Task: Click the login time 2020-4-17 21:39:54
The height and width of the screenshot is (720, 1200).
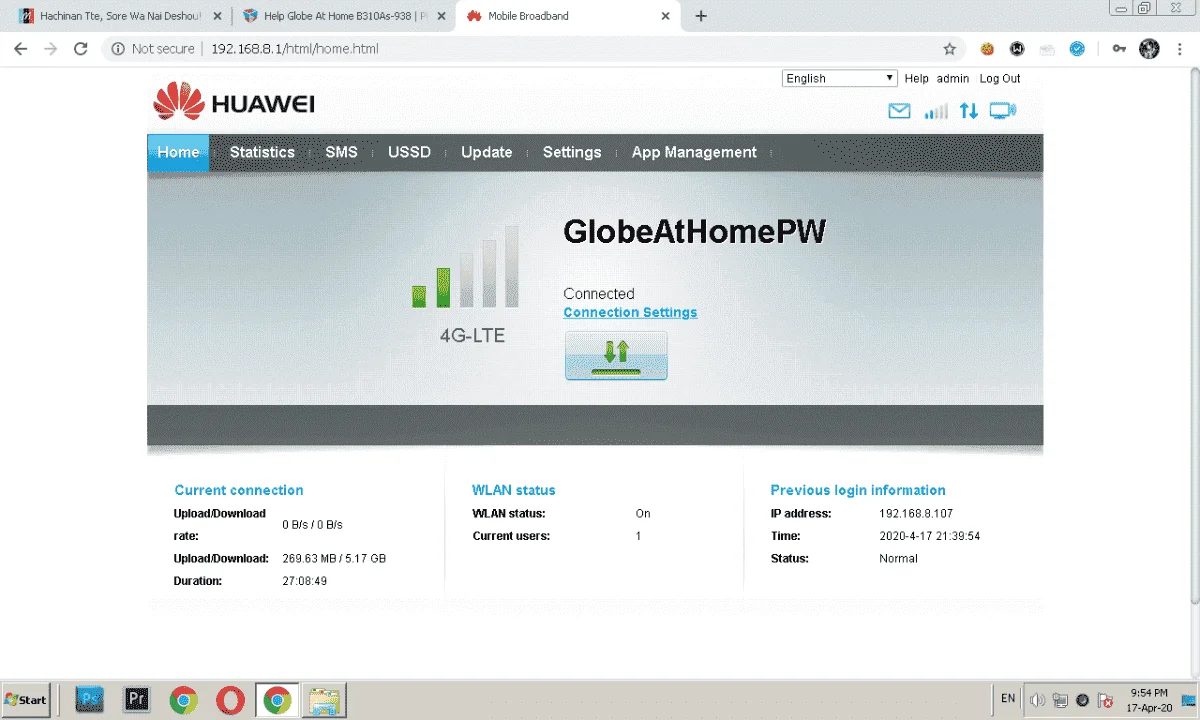Action: pyautogui.click(x=930, y=536)
